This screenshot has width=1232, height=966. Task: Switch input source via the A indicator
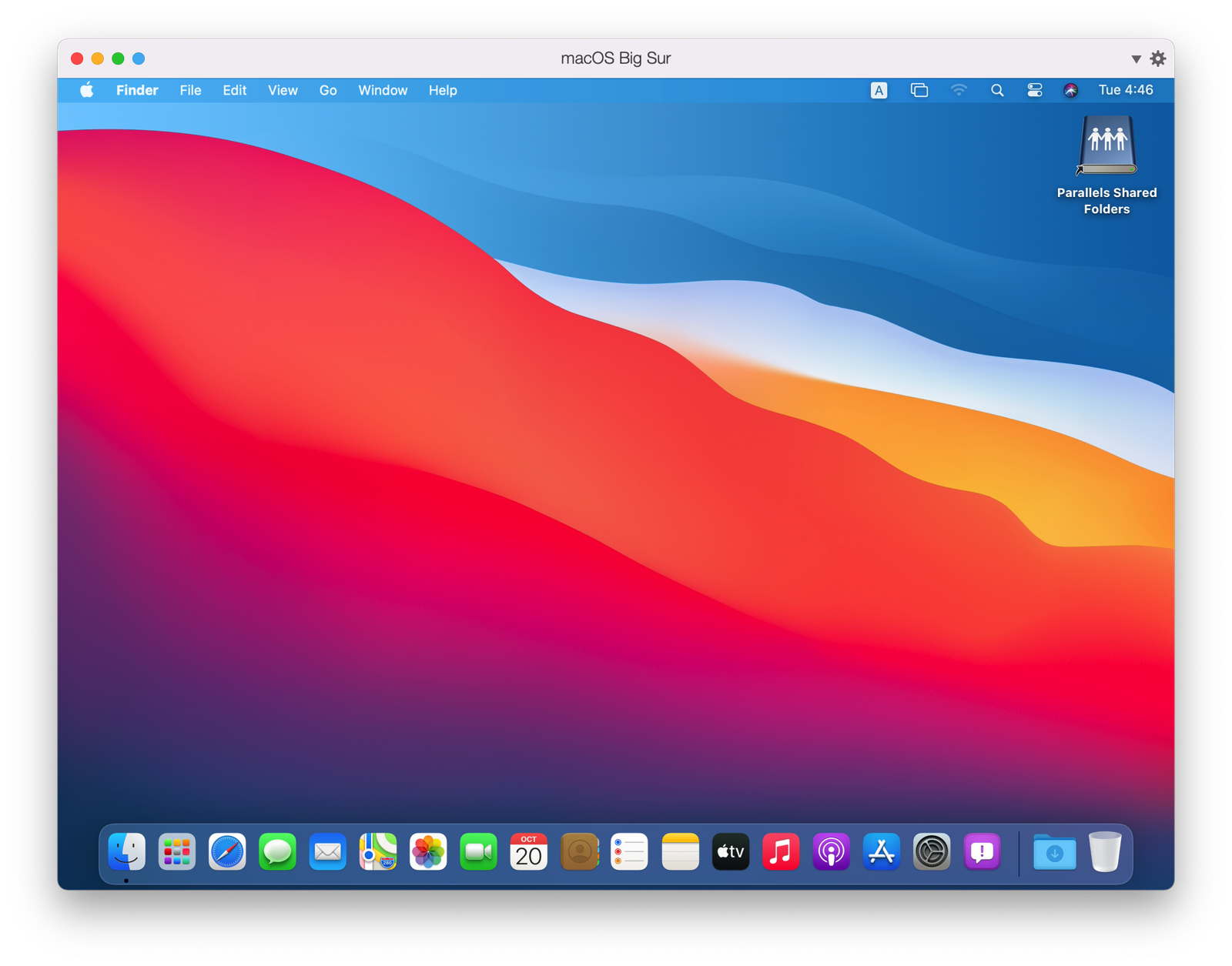879,90
